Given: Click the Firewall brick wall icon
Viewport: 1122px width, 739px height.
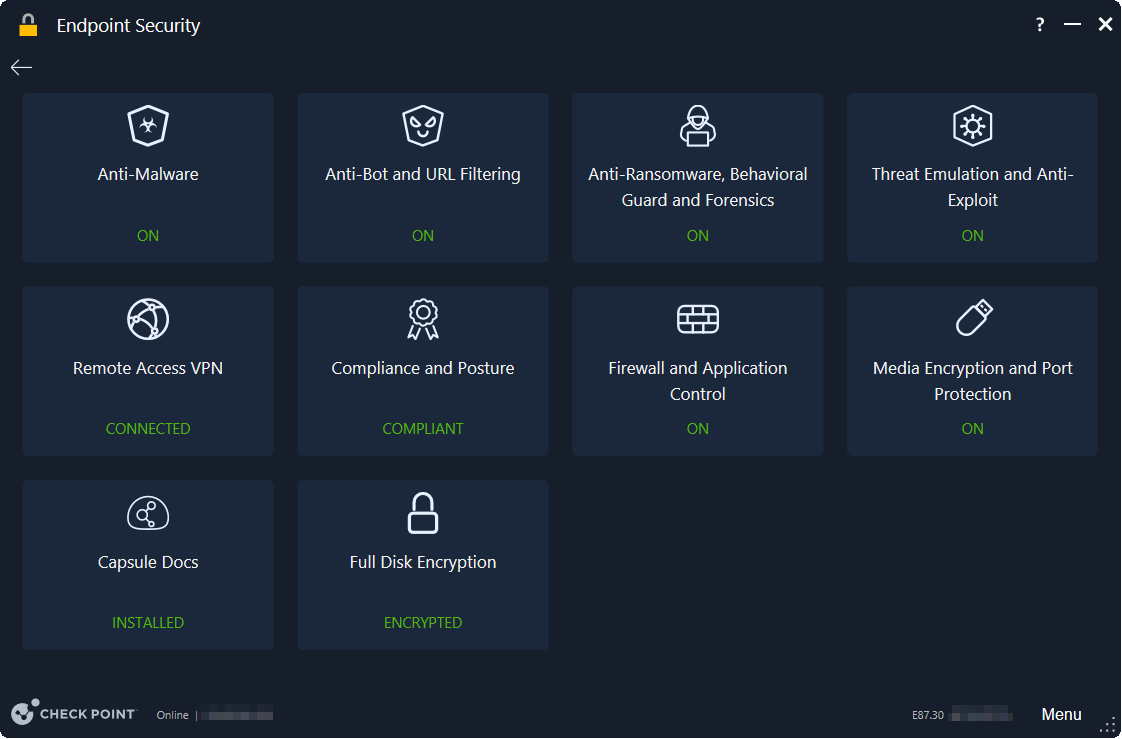Looking at the screenshot, I should (x=698, y=319).
